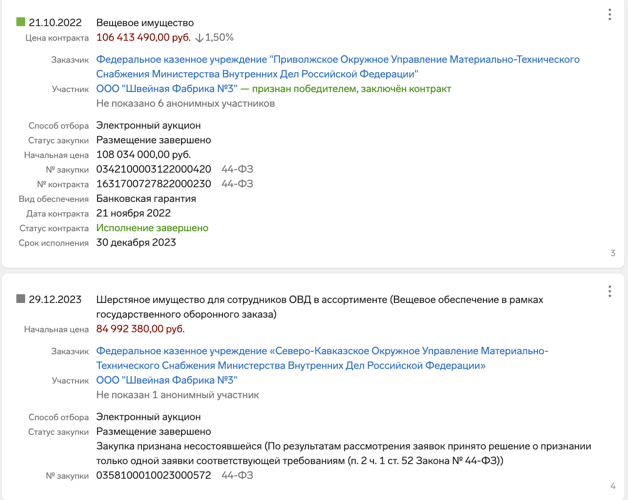The width and height of the screenshot is (628, 500).
Task: Click the contract price 106 413 490,00 руб.
Action: (143, 37)
